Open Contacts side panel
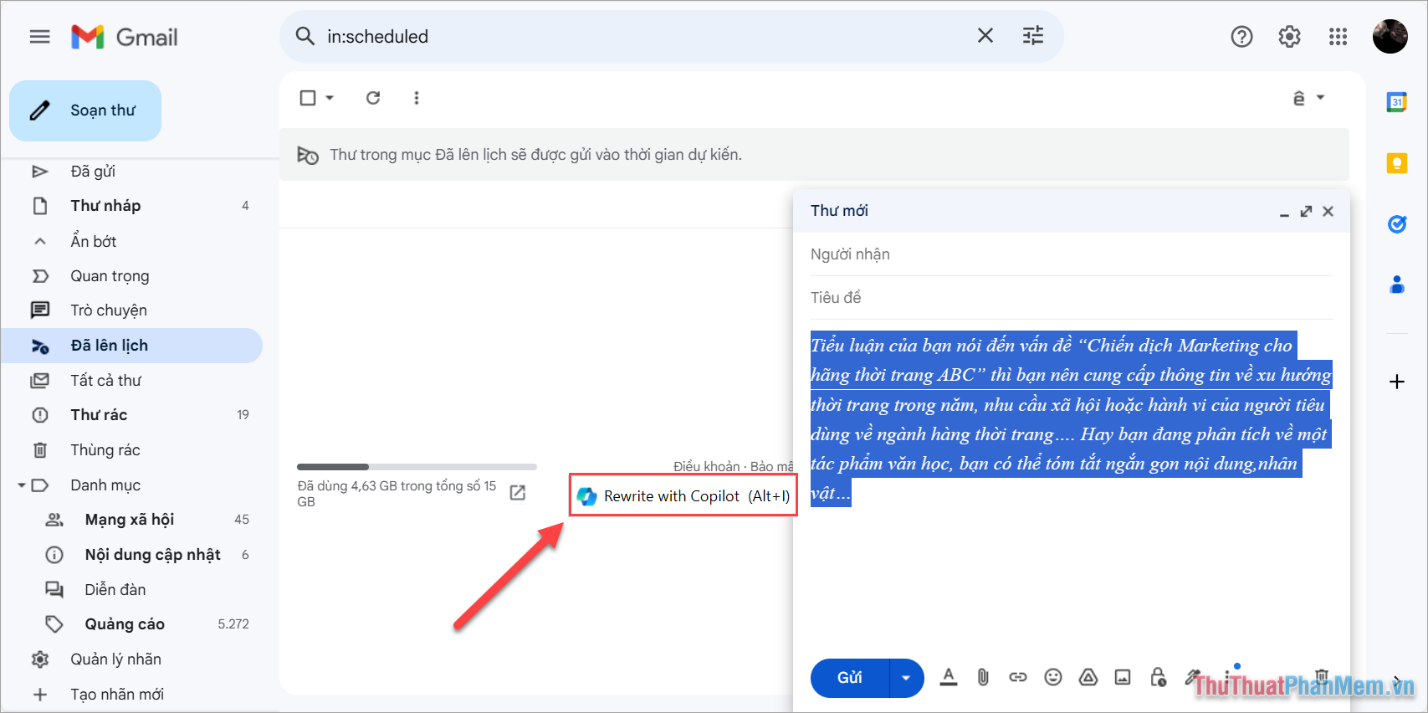1428x713 pixels. (x=1397, y=285)
